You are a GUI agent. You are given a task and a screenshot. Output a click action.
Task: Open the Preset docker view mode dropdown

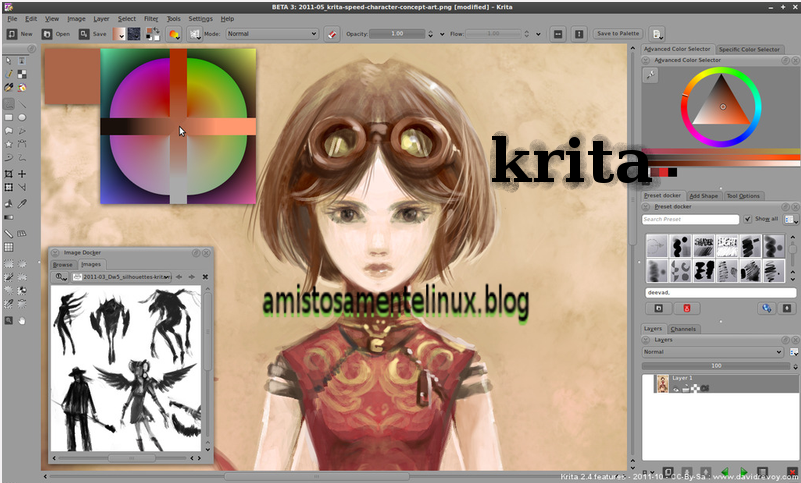tap(791, 219)
